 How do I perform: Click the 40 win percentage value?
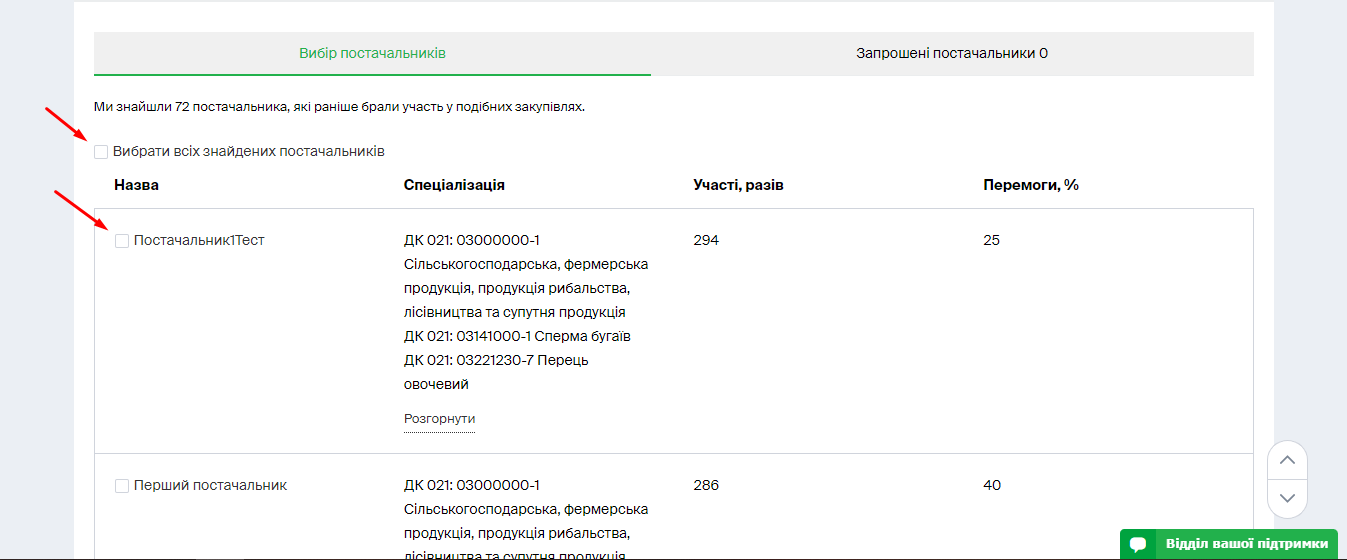[x=992, y=486]
